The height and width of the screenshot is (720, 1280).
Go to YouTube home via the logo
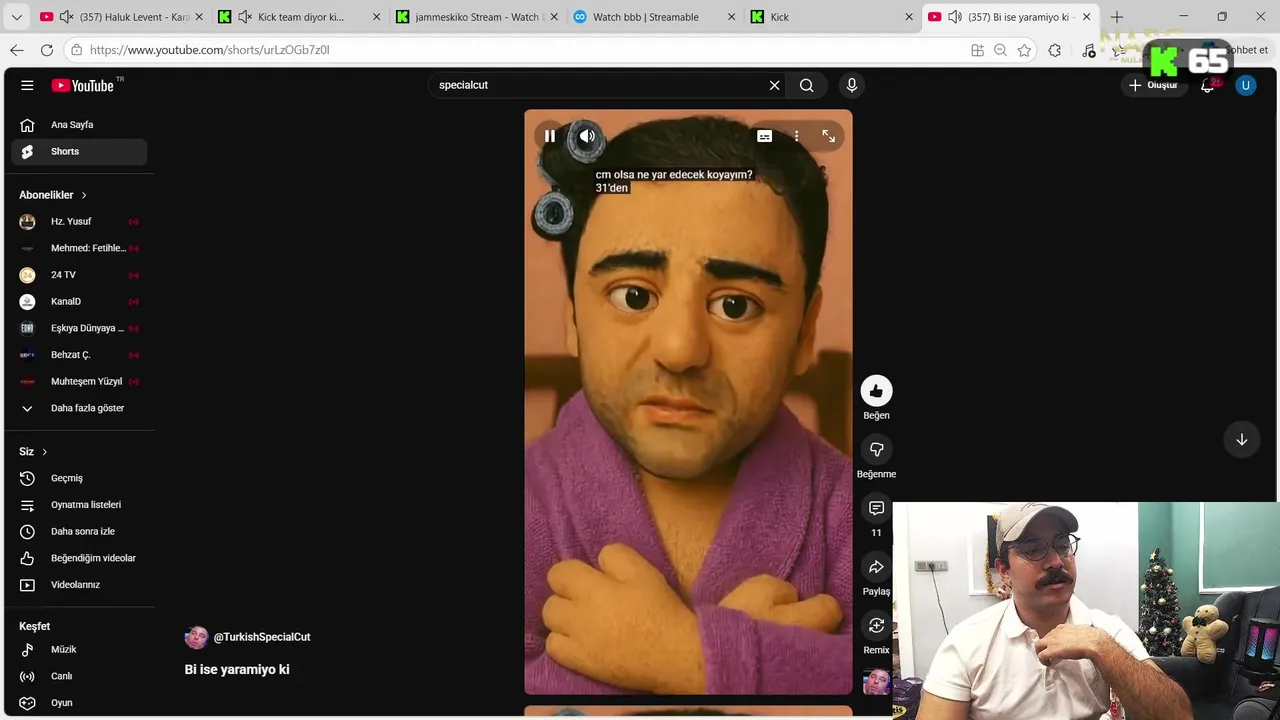[83, 85]
